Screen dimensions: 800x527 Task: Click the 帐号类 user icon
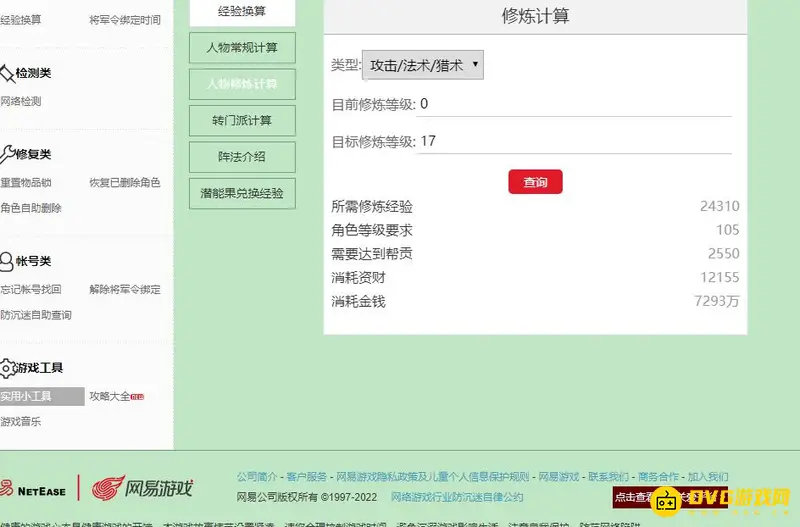click(7, 261)
